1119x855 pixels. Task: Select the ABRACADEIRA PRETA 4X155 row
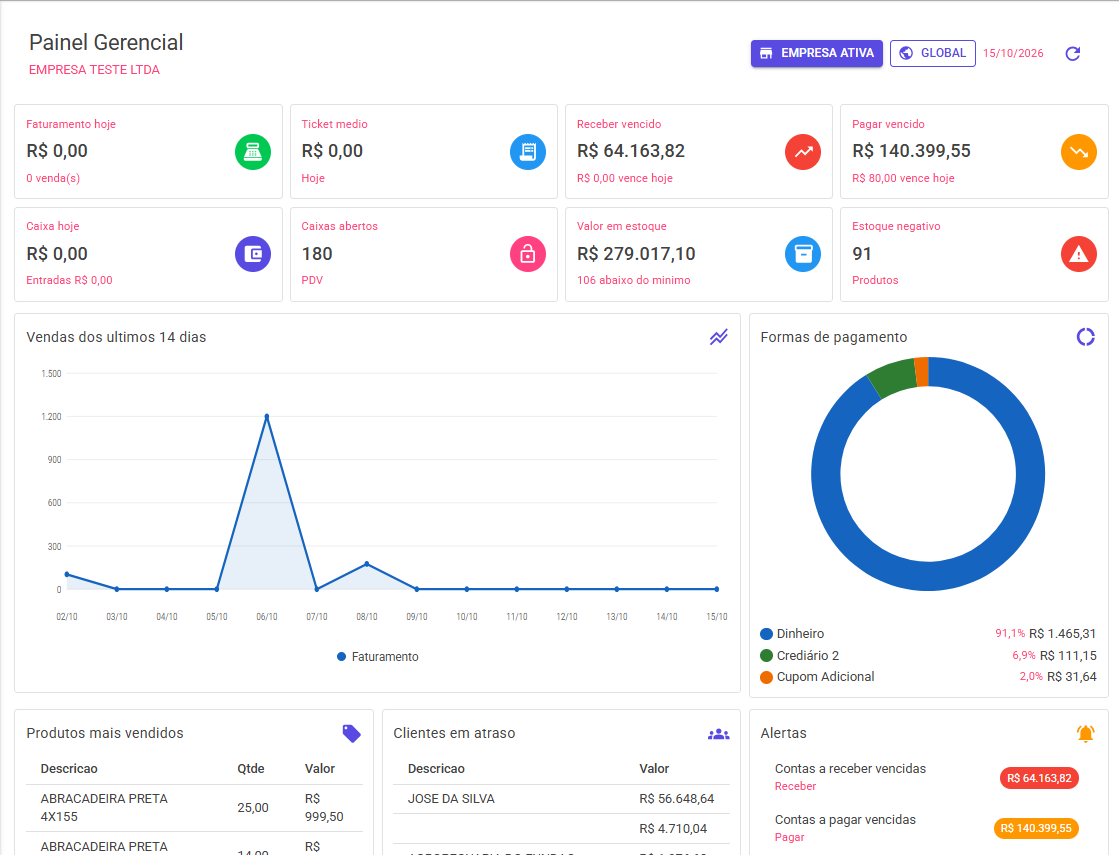click(x=194, y=808)
